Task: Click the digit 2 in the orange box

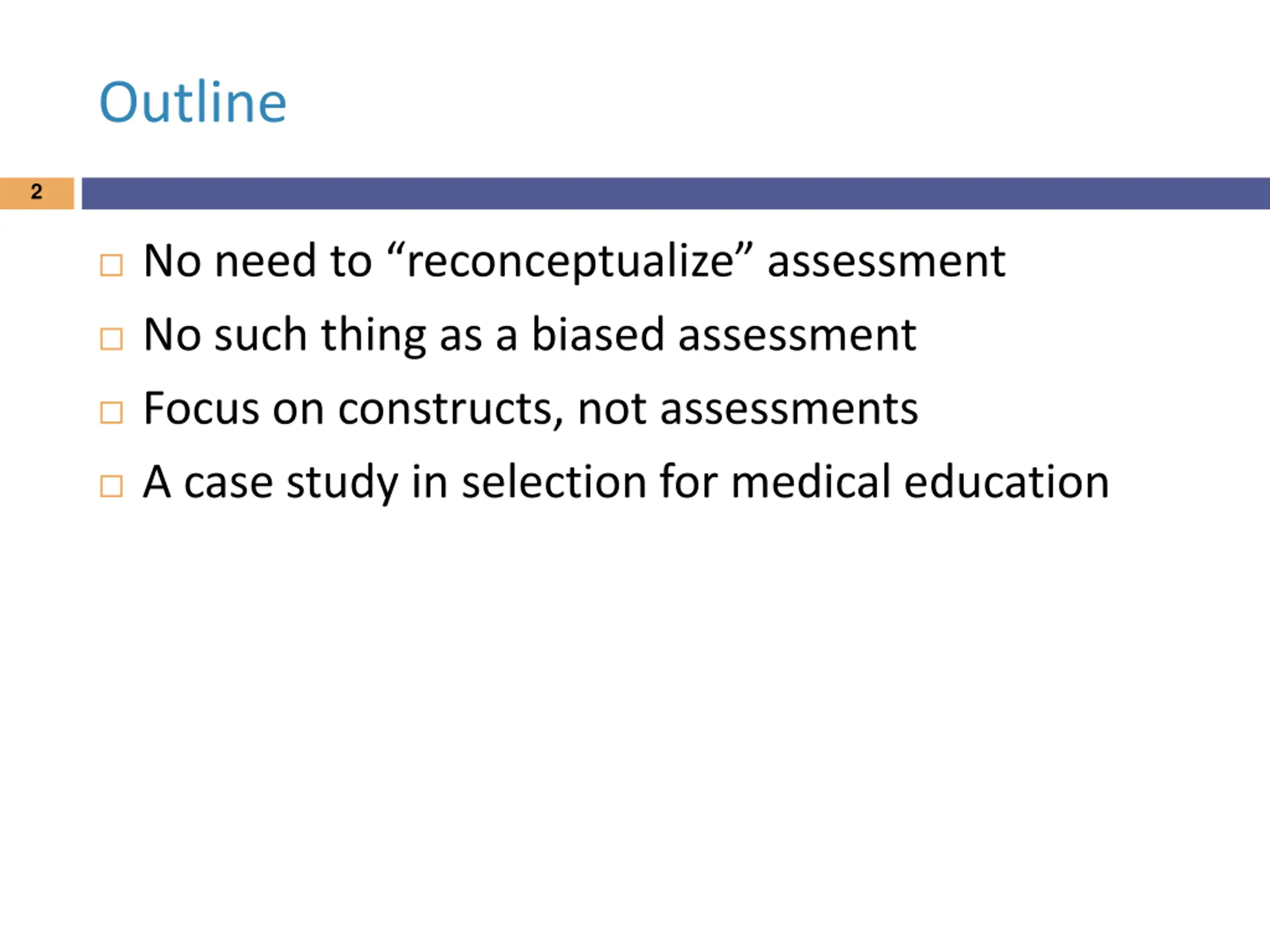Action: [37, 192]
